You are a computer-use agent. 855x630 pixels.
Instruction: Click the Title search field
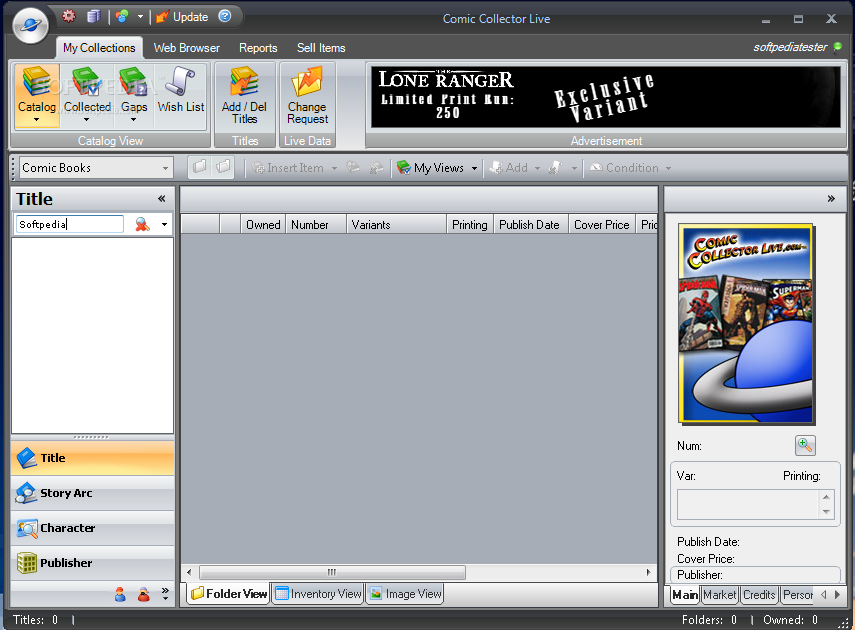click(70, 224)
